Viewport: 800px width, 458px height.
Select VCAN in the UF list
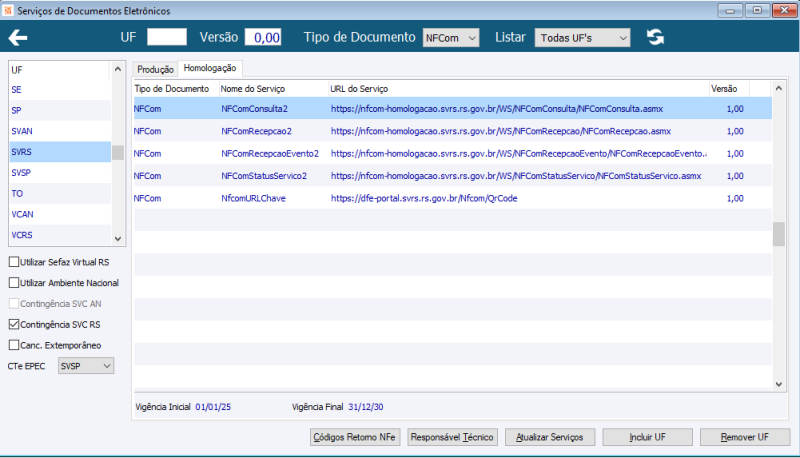click(60, 214)
